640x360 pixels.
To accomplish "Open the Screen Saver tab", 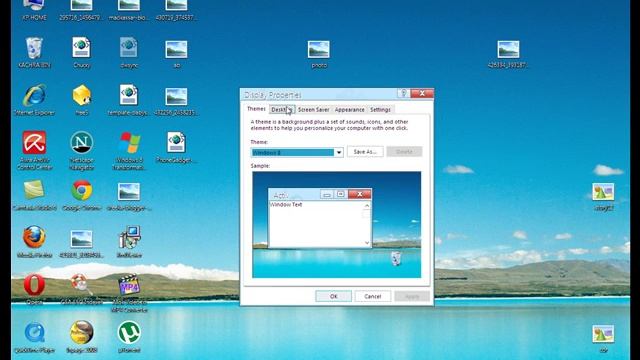I will click(313, 109).
